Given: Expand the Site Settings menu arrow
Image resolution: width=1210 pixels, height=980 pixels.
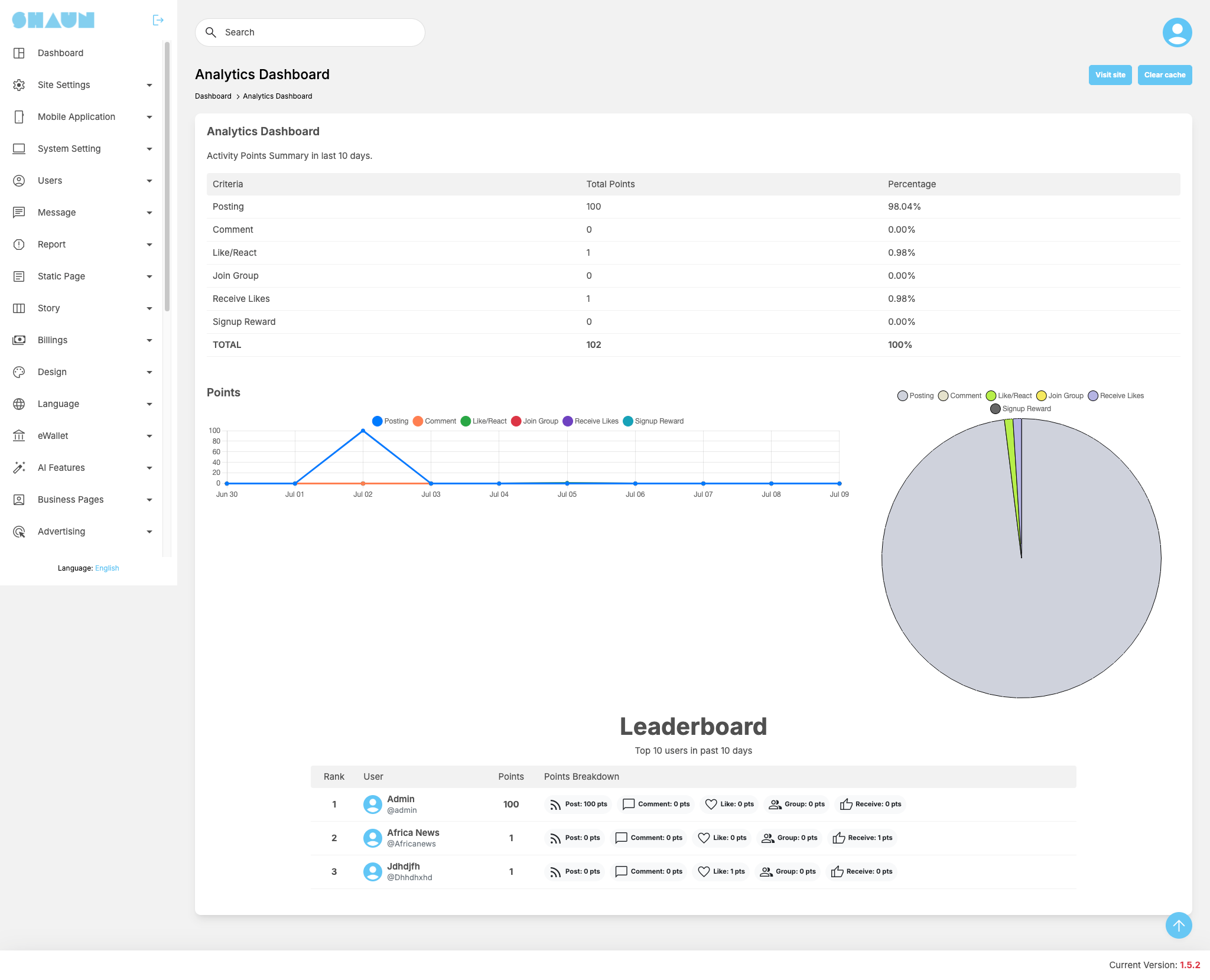Looking at the screenshot, I should [149, 85].
